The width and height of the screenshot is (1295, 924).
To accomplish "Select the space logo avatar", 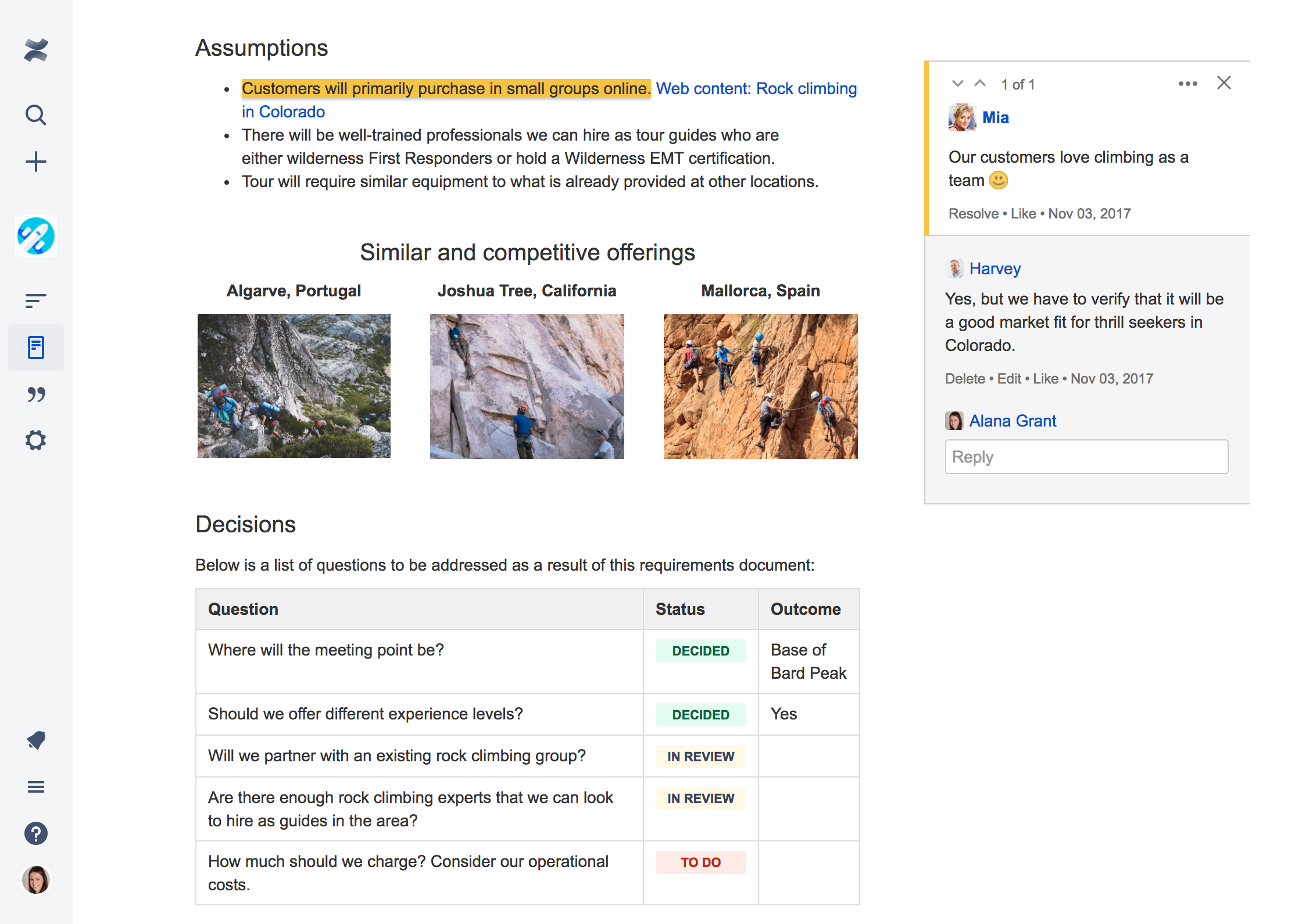I will [x=36, y=235].
